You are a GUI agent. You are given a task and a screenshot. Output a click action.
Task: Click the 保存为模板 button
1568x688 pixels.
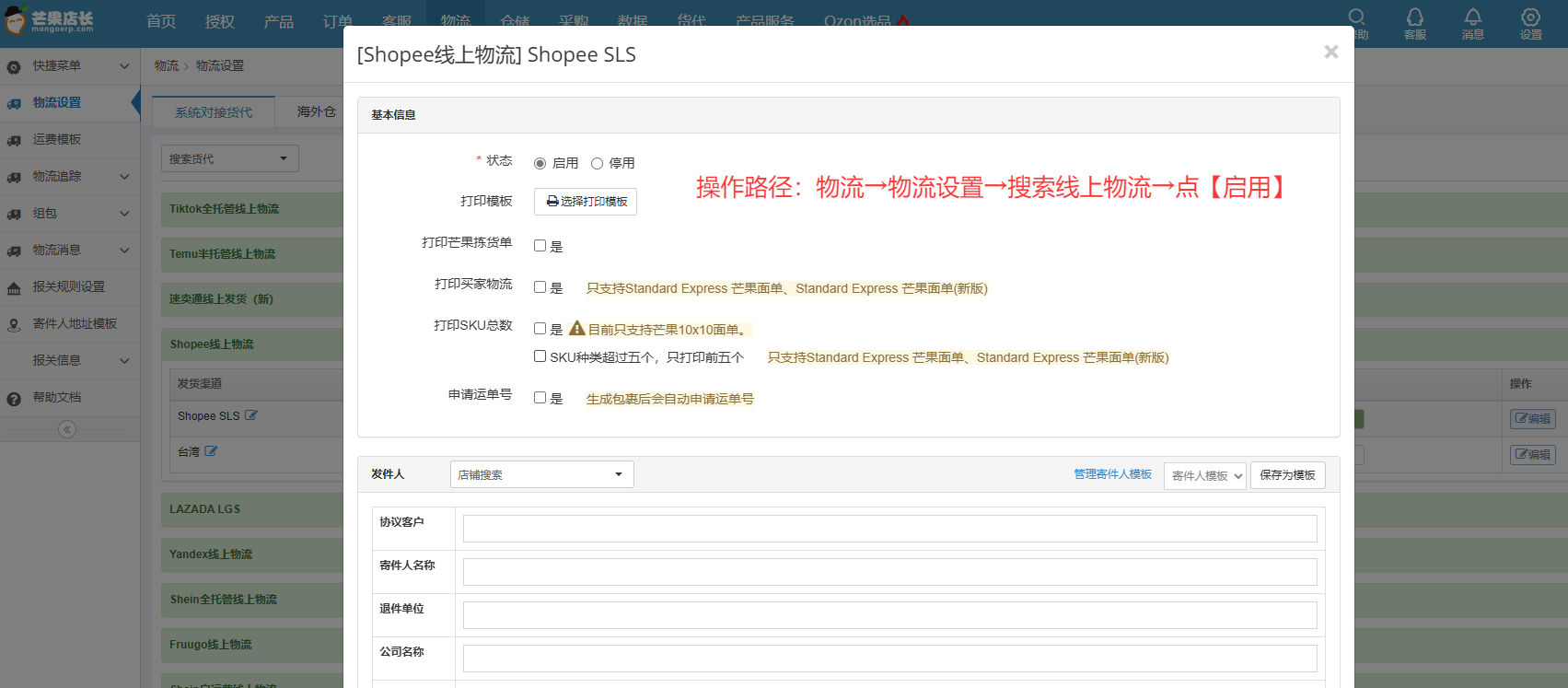click(x=1287, y=475)
